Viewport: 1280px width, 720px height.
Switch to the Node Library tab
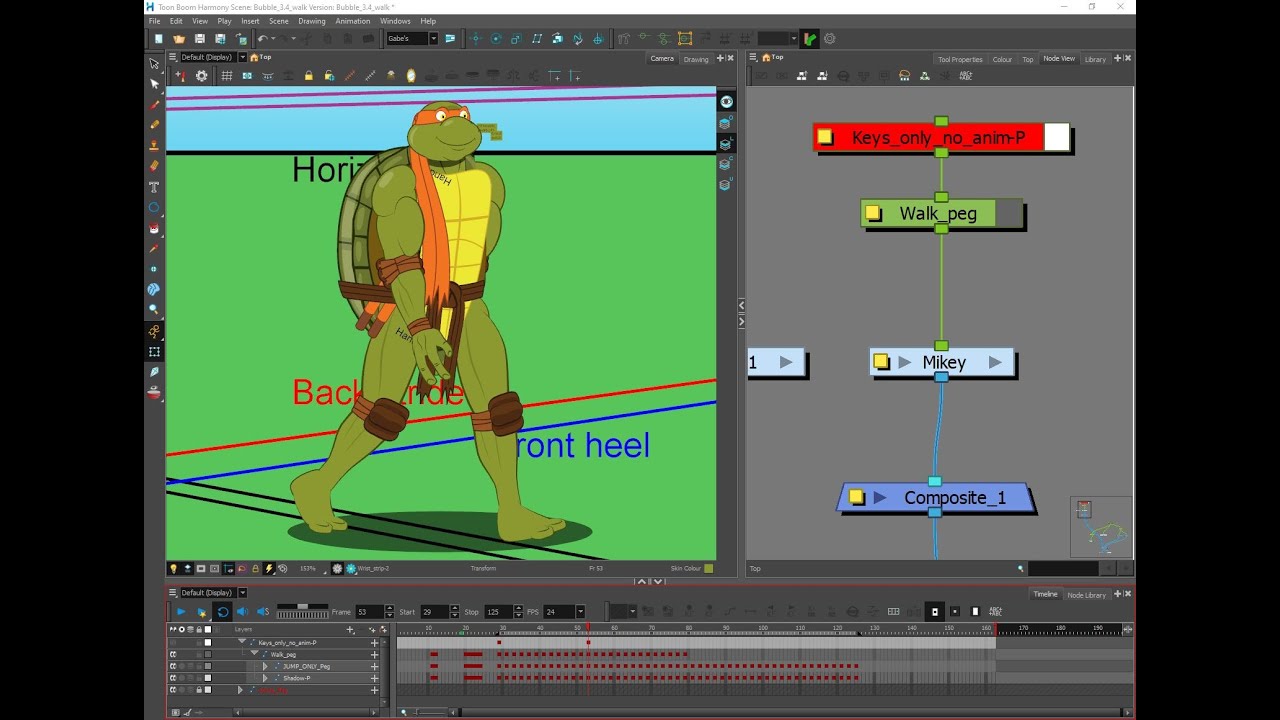pos(1086,595)
